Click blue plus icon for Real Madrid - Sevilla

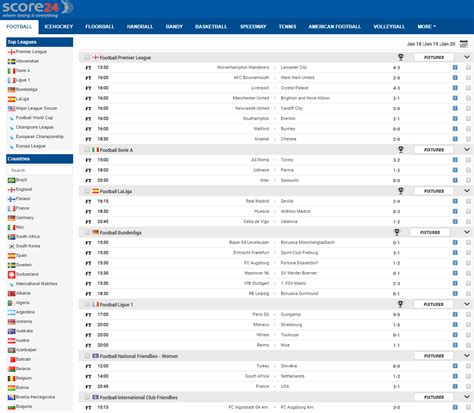455,201
